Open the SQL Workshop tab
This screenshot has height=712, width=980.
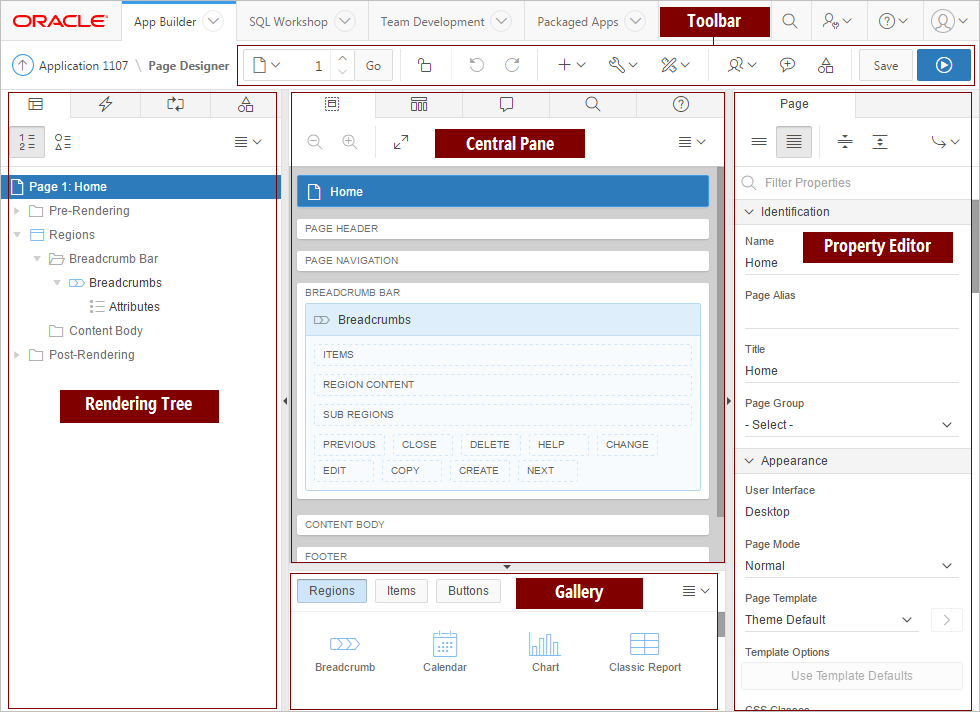coord(300,21)
